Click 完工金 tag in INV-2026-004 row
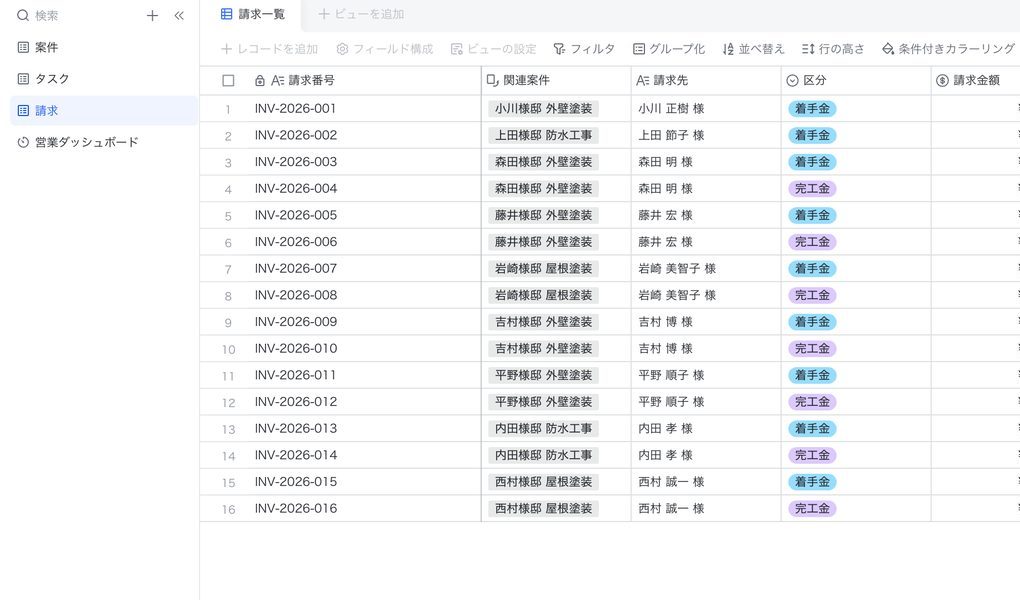This screenshot has height=600, width=1020. point(812,189)
